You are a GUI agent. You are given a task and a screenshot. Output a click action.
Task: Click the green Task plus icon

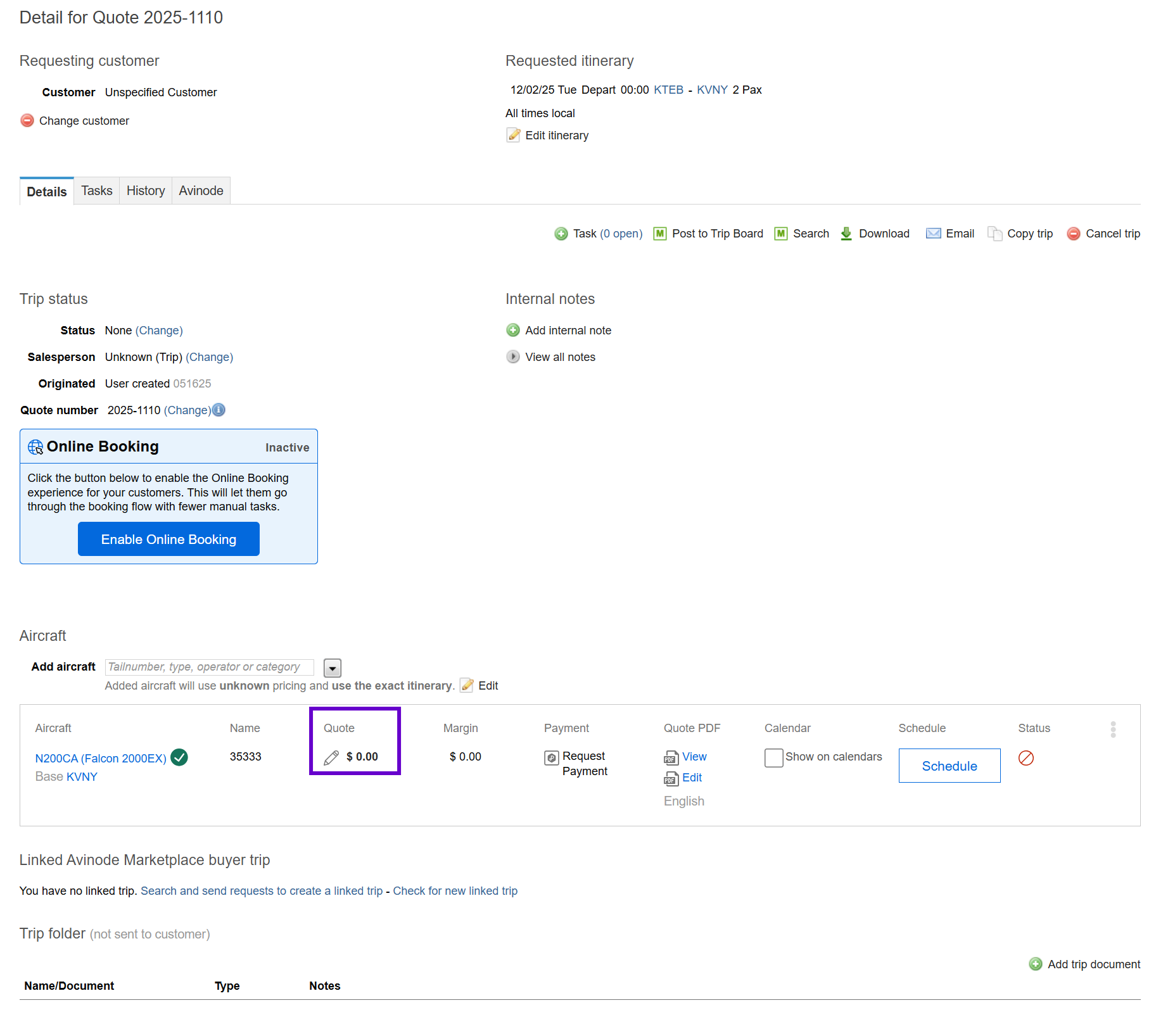[561, 234]
